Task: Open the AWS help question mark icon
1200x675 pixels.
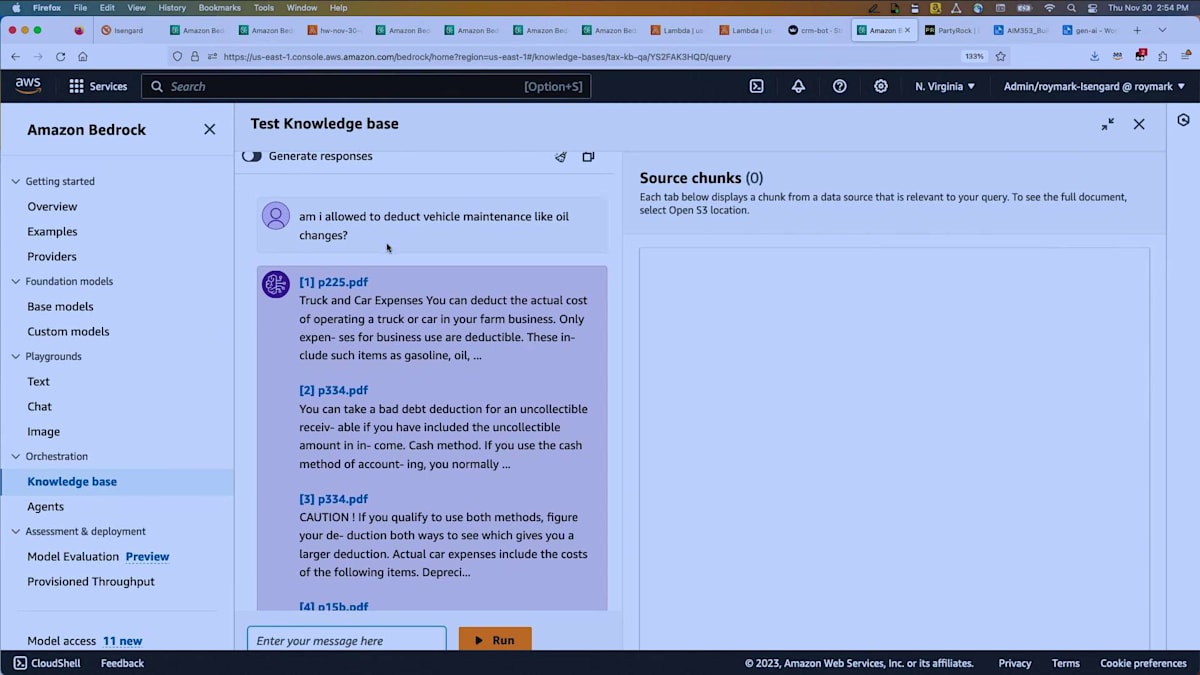Action: click(840, 86)
